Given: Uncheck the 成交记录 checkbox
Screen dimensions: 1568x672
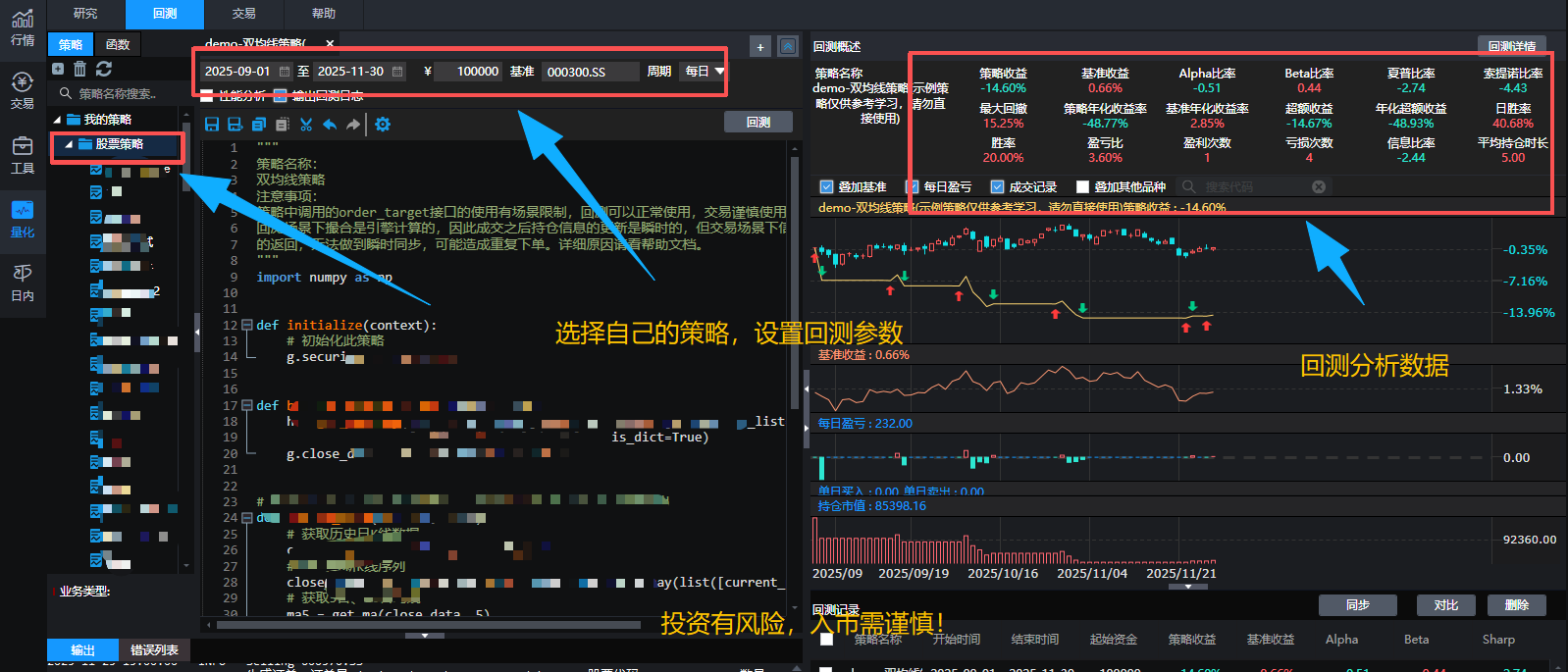Looking at the screenshot, I should [x=998, y=186].
